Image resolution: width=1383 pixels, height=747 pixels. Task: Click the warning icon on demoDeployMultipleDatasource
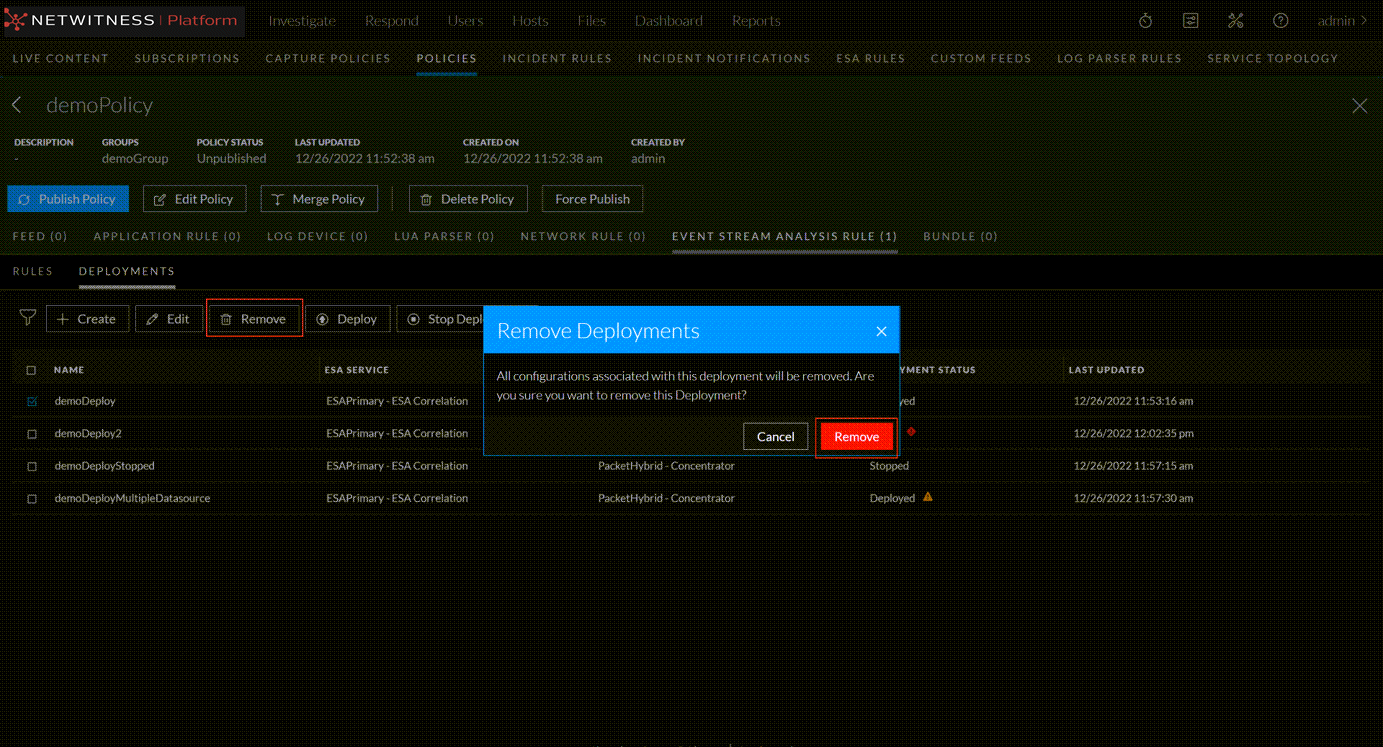pyautogui.click(x=928, y=497)
